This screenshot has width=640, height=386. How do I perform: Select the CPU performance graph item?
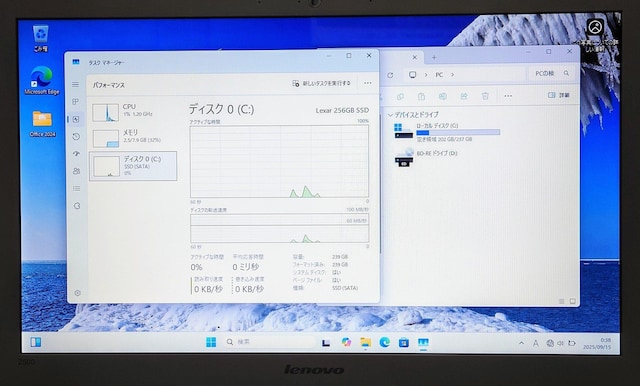(x=133, y=112)
